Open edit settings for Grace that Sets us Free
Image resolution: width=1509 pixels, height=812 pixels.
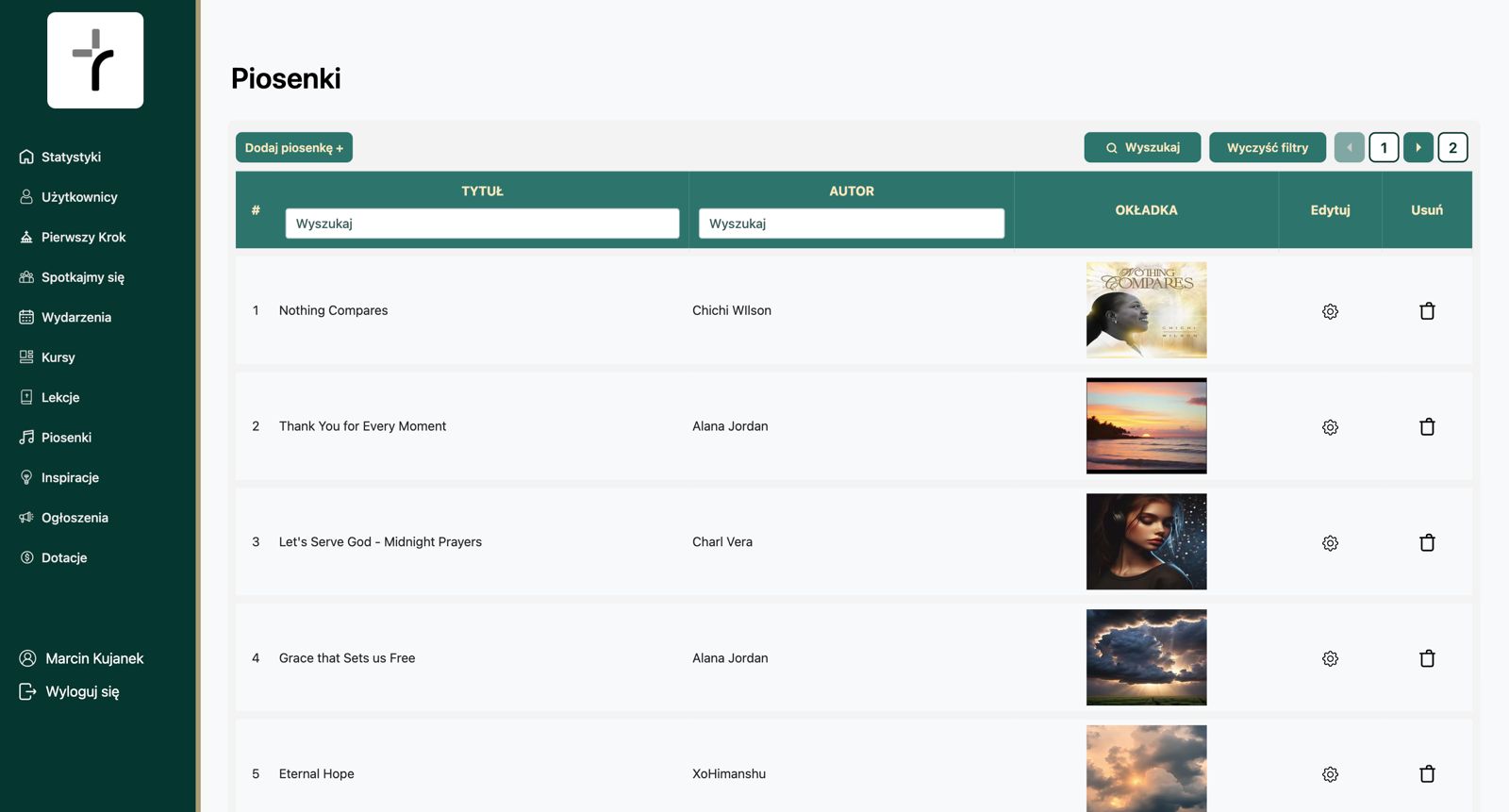pyautogui.click(x=1330, y=658)
